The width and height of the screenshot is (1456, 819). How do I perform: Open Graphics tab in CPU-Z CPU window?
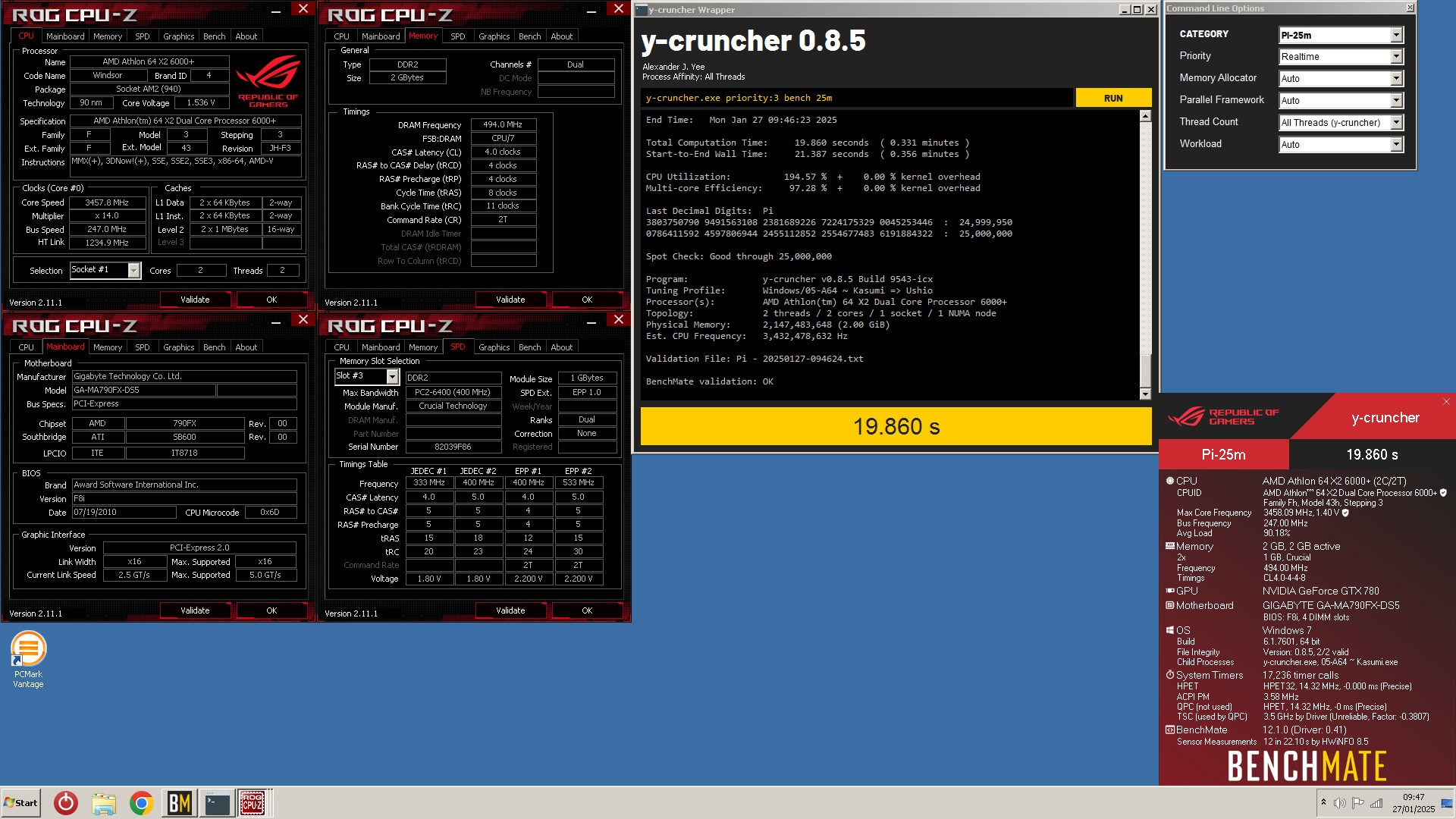pos(179,36)
